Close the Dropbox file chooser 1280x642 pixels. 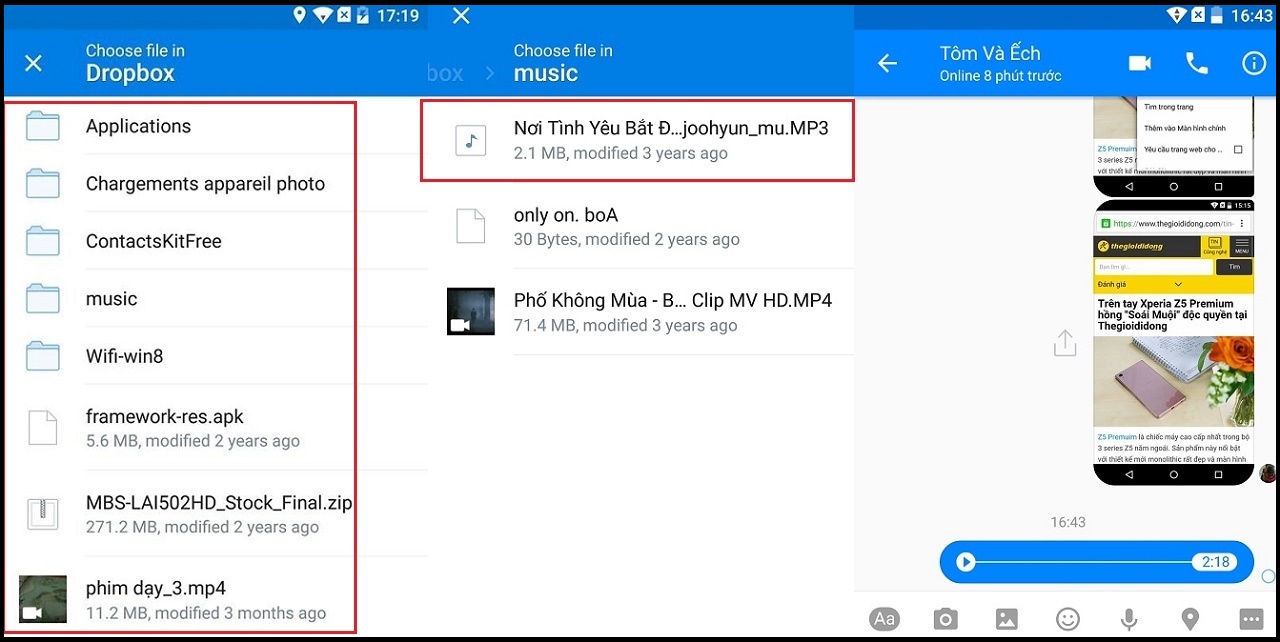pyautogui.click(x=33, y=63)
